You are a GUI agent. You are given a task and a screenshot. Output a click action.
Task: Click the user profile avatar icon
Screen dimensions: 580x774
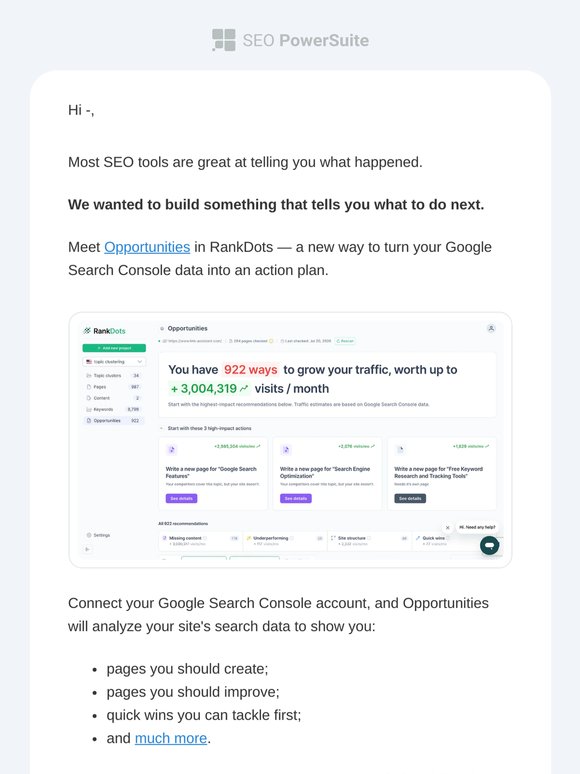click(491, 328)
